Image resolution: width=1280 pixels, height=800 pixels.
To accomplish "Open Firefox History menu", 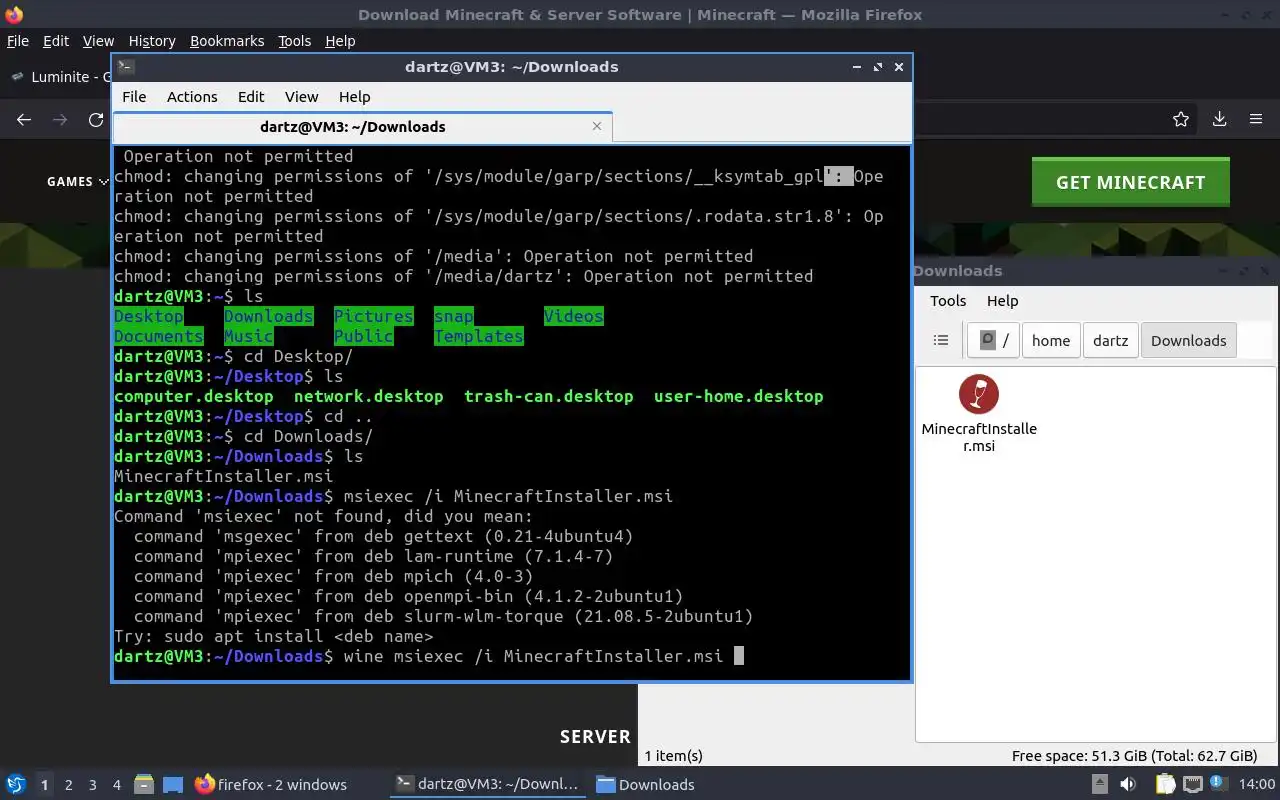I will pos(152,40).
